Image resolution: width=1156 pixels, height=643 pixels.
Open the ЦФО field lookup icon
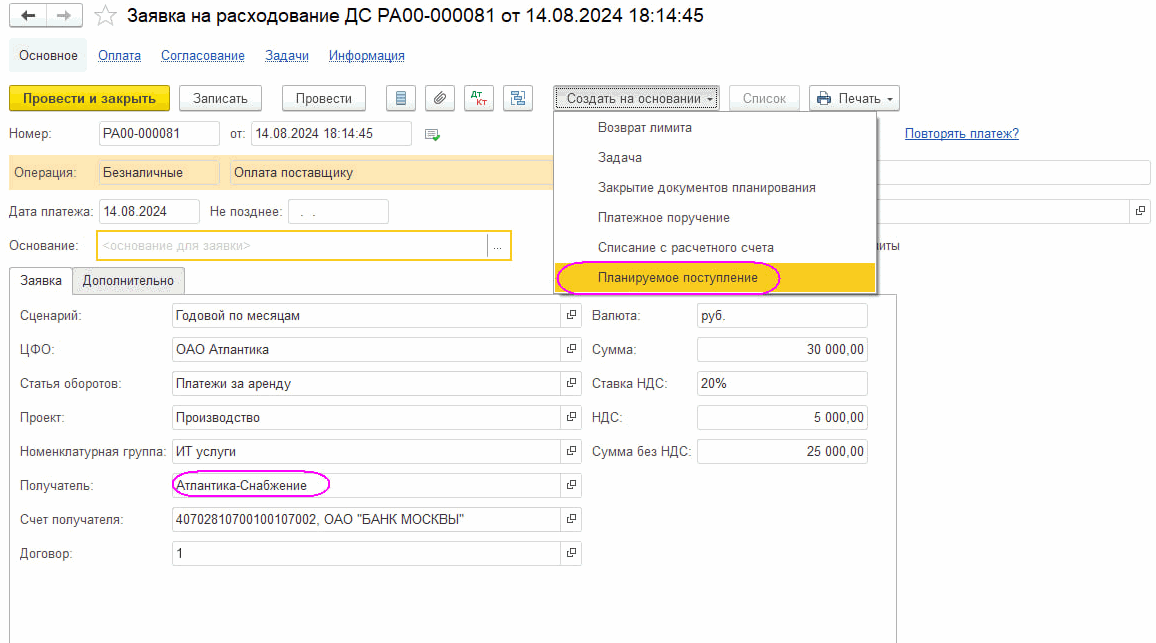[x=571, y=349]
